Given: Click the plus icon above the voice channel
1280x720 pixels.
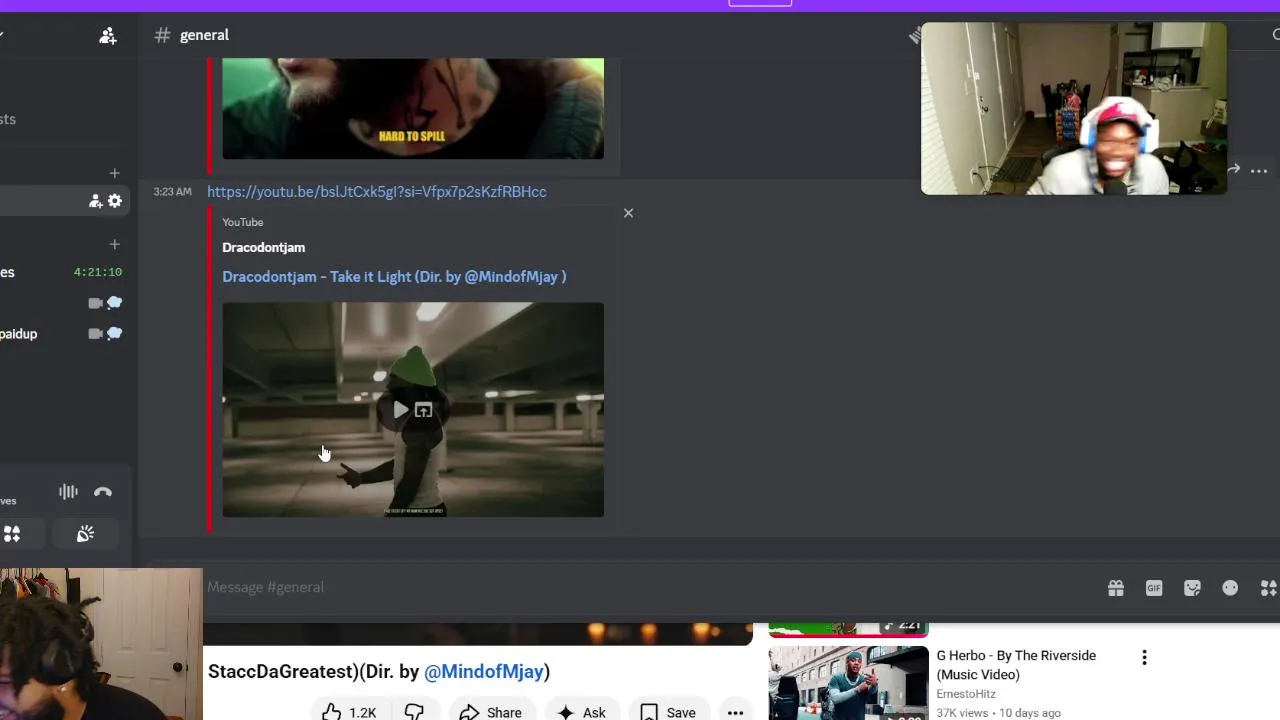Looking at the screenshot, I should click(114, 244).
